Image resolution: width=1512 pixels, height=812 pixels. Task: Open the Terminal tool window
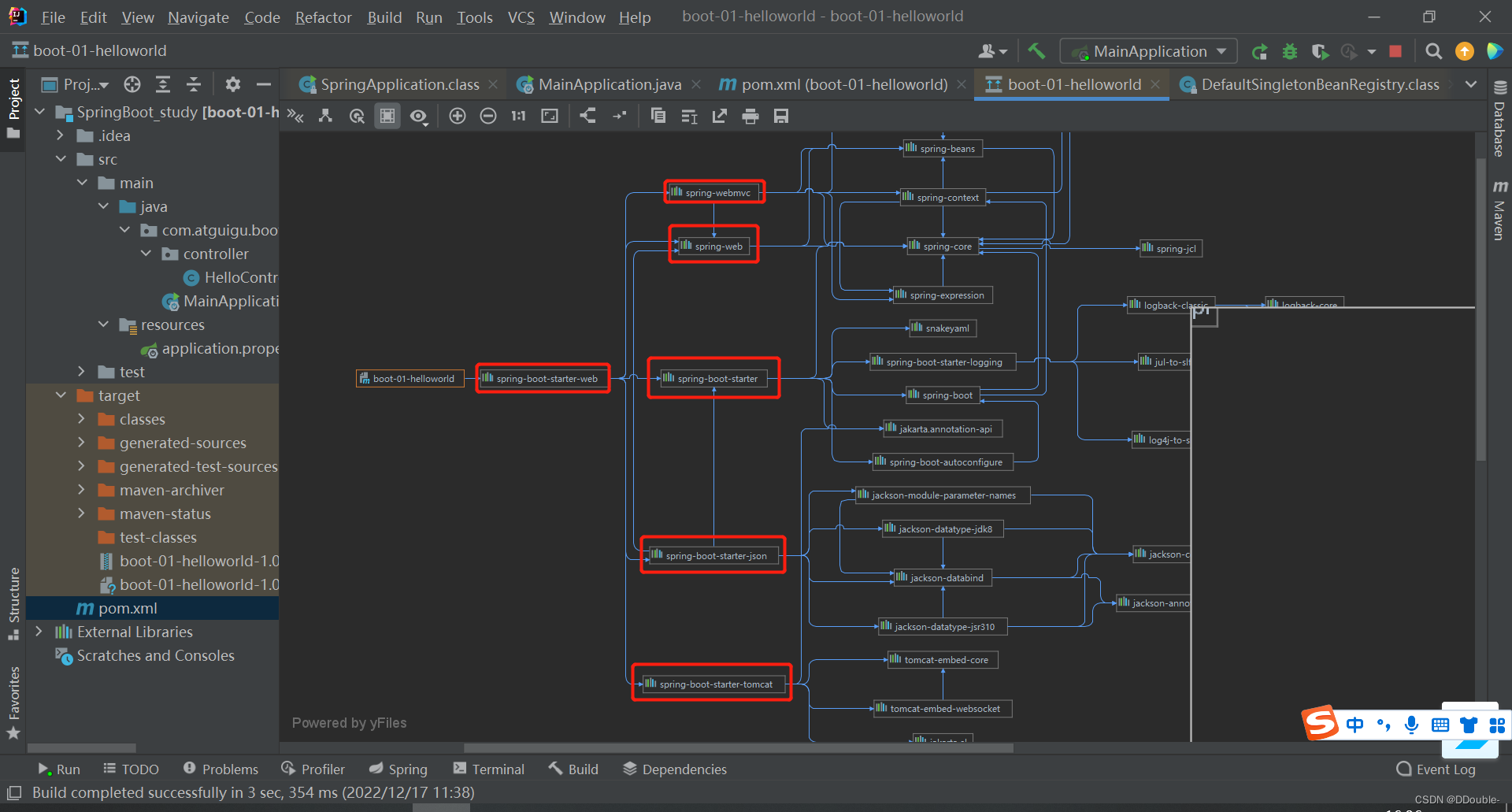(488, 769)
